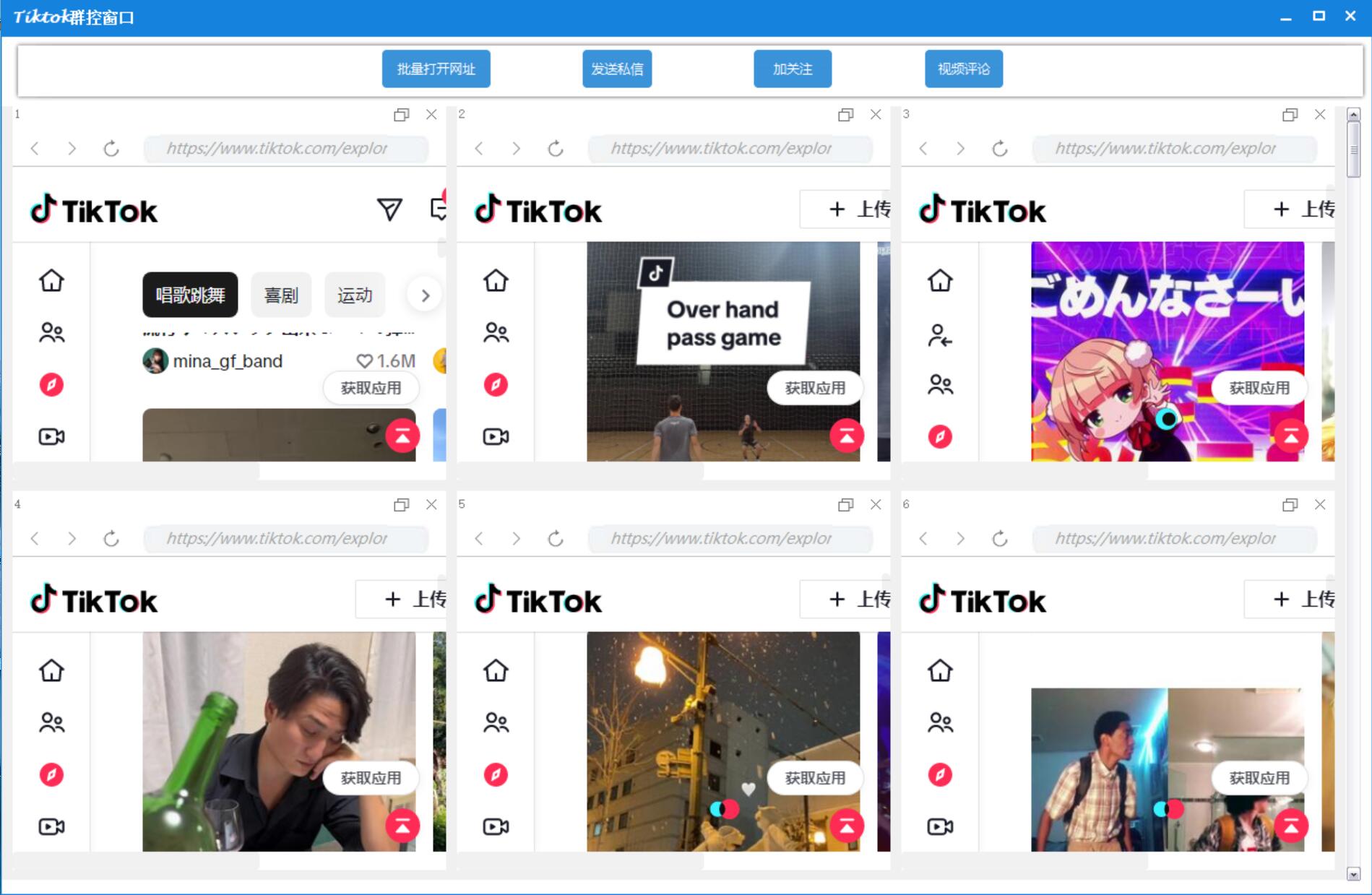Screen dimensions: 1372x895
Task: Refresh window 2 with the reload icon
Action: pyautogui.click(x=555, y=148)
